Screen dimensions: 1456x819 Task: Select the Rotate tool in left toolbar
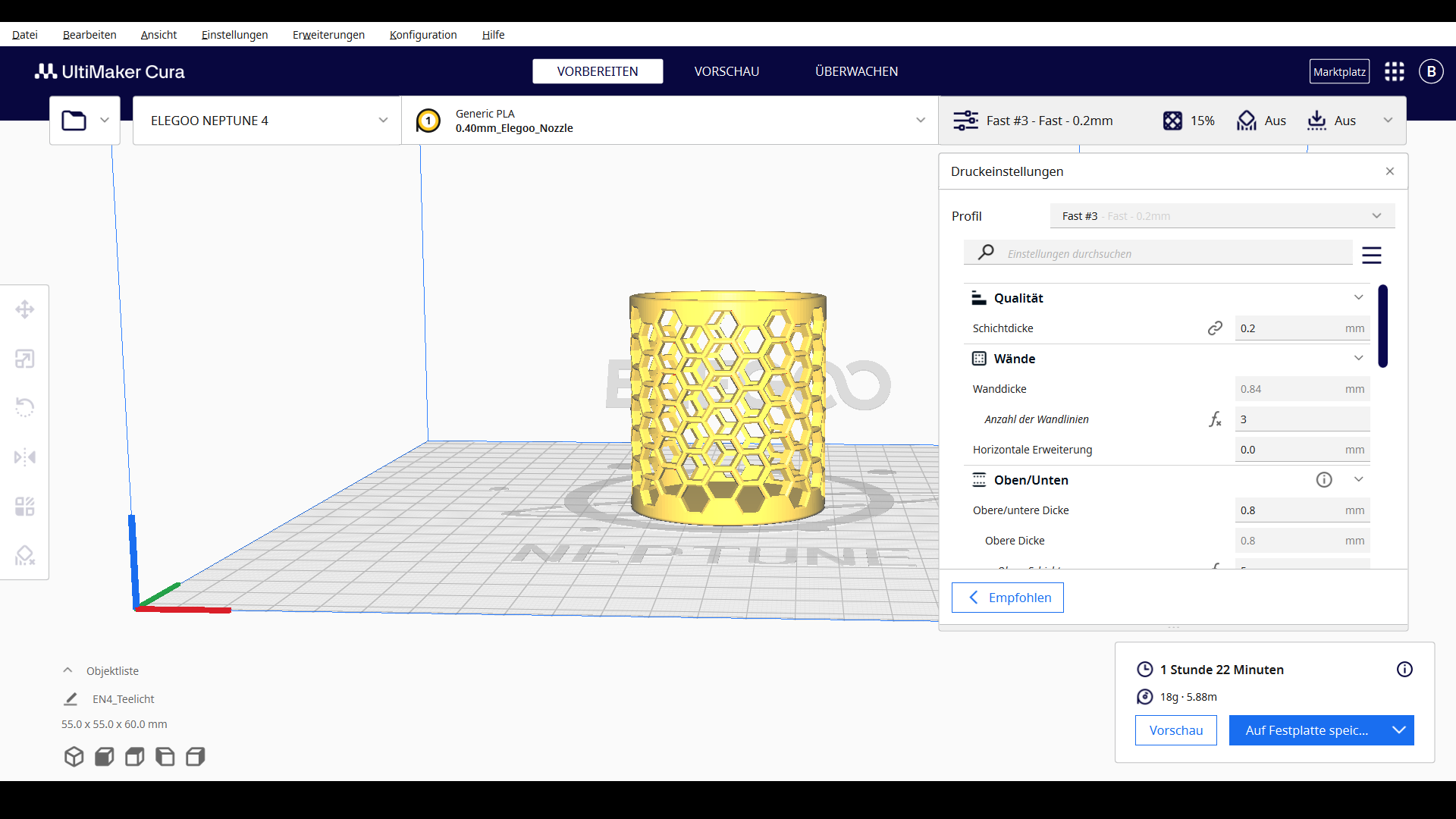25,407
